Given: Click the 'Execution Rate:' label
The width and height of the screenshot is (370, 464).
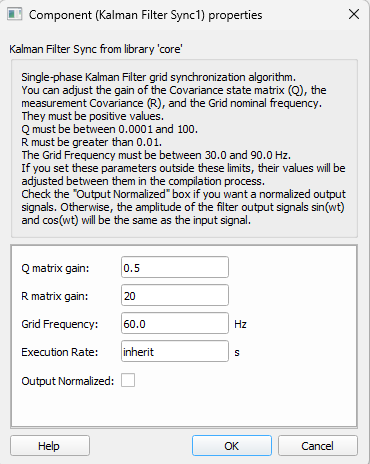Looking at the screenshot, I should 60,352.
